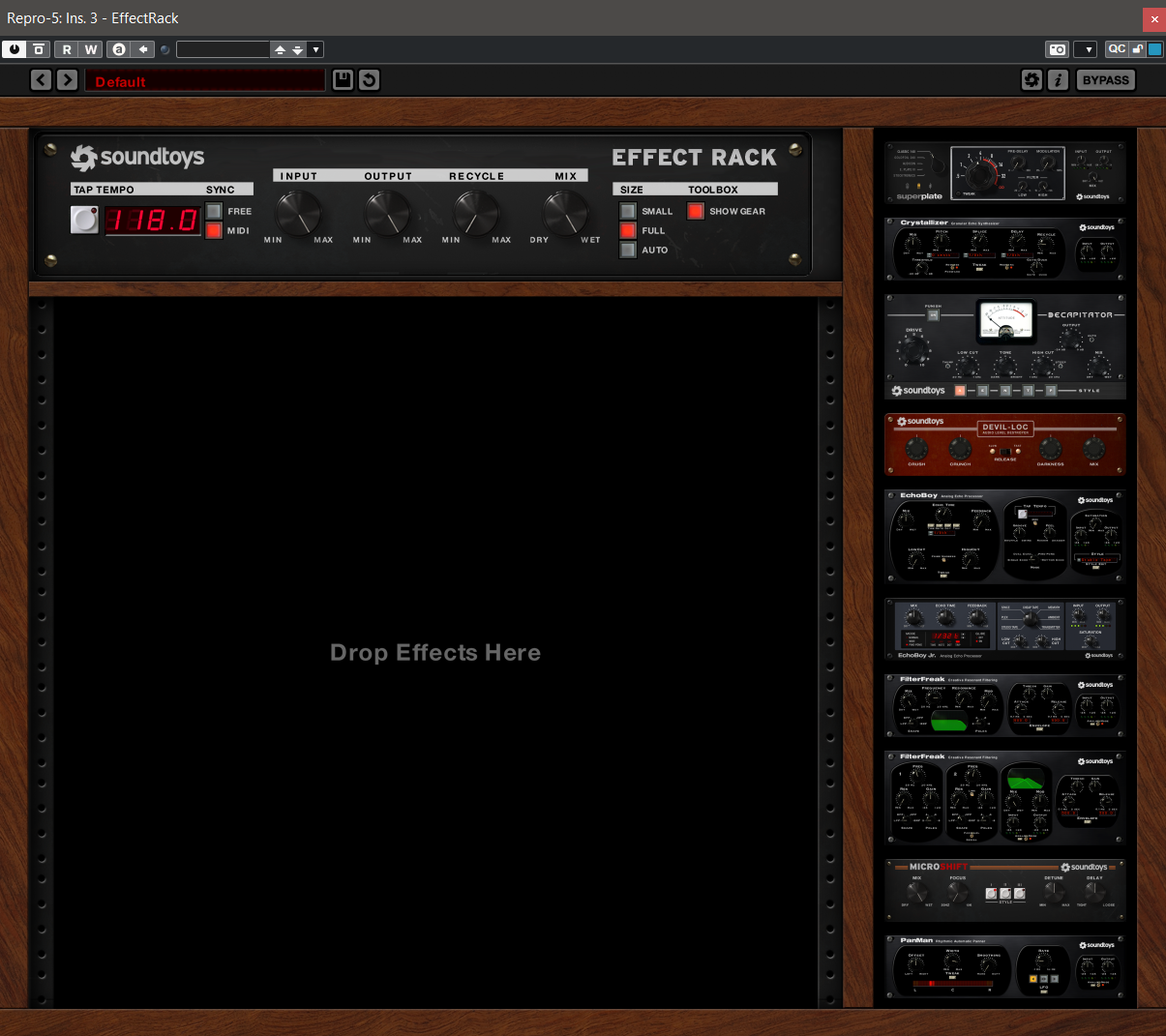Load previous program with up arrow
This screenshot has width=1166, height=1036.
[x=280, y=49]
